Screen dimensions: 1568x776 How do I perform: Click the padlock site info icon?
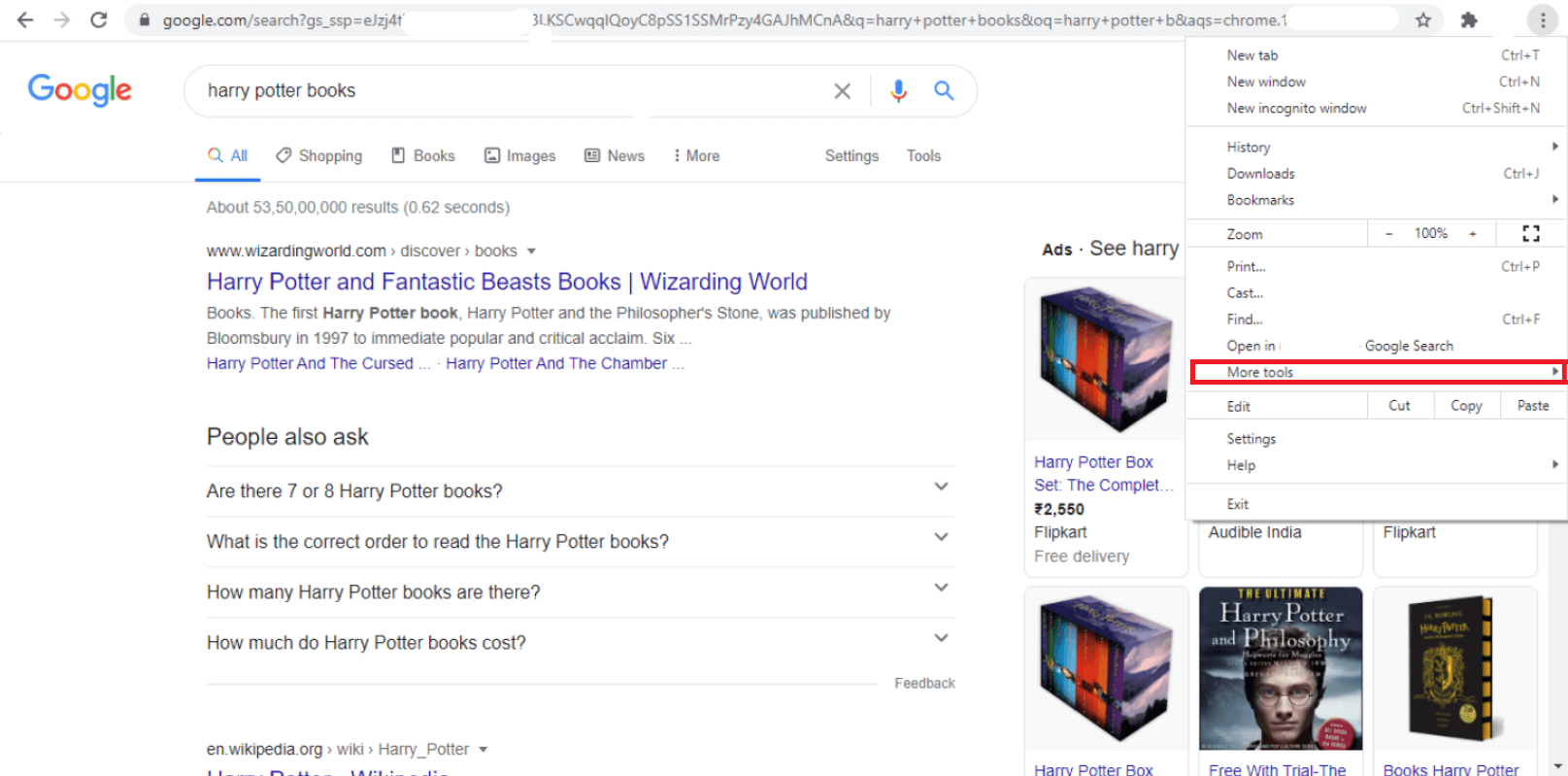point(144,20)
